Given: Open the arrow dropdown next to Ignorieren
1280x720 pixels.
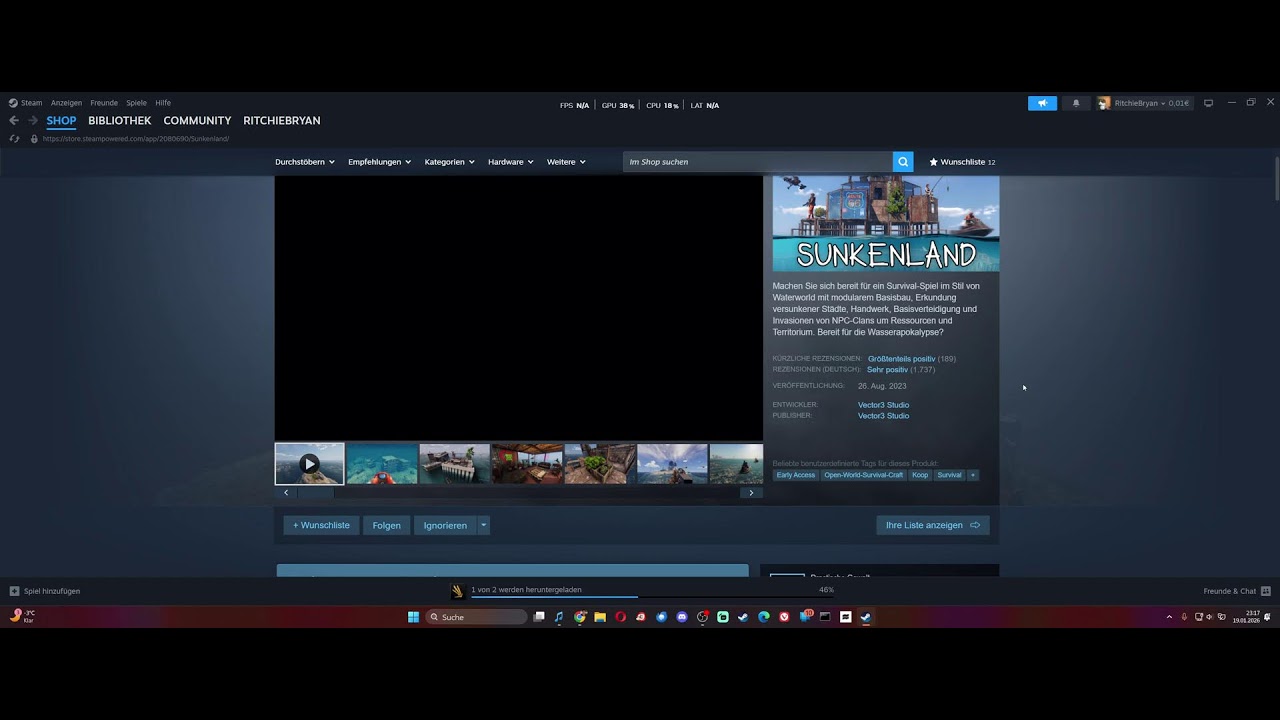Looking at the screenshot, I should pos(484,525).
